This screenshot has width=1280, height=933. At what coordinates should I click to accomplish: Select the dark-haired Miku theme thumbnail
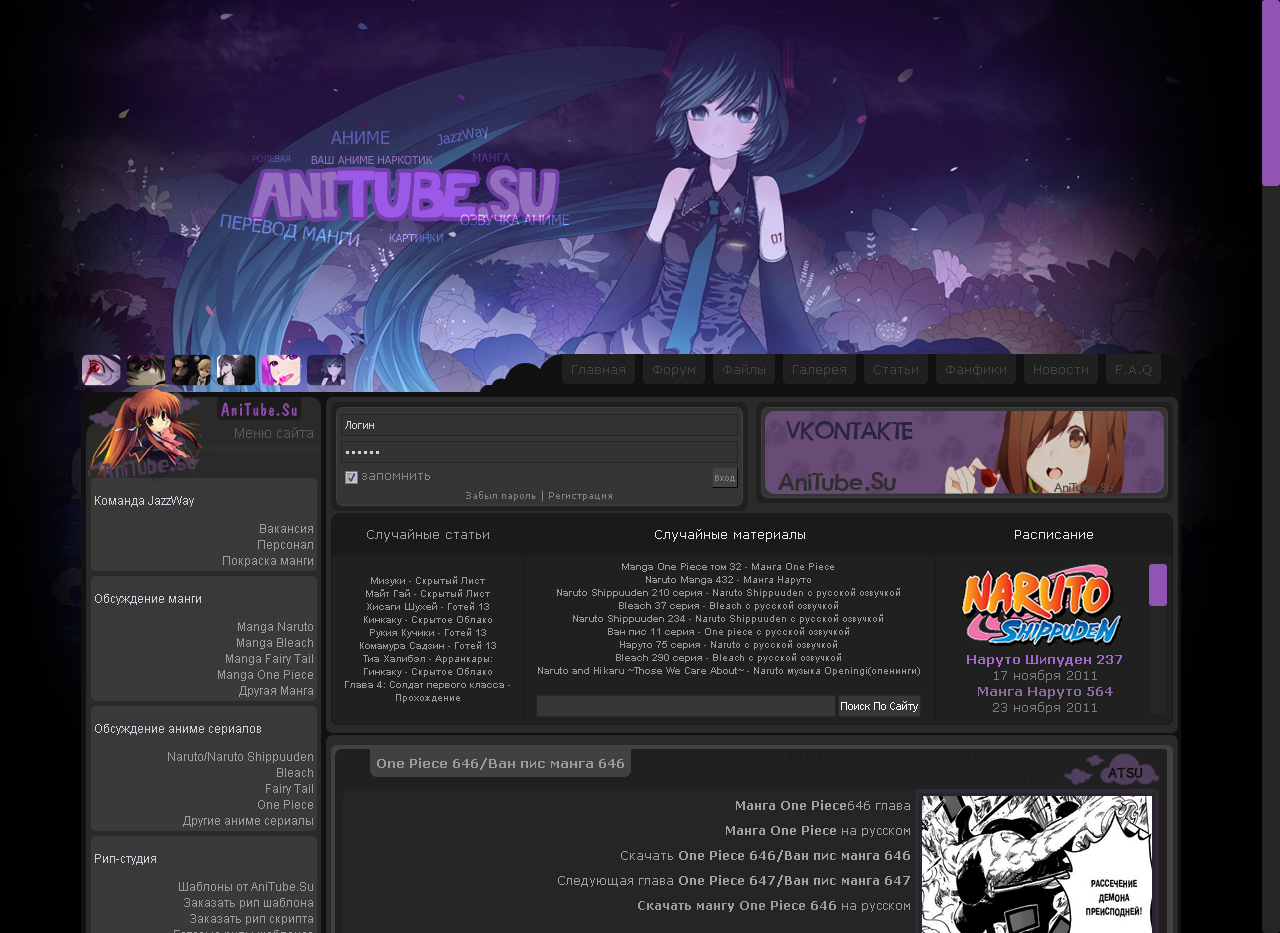coord(326,370)
